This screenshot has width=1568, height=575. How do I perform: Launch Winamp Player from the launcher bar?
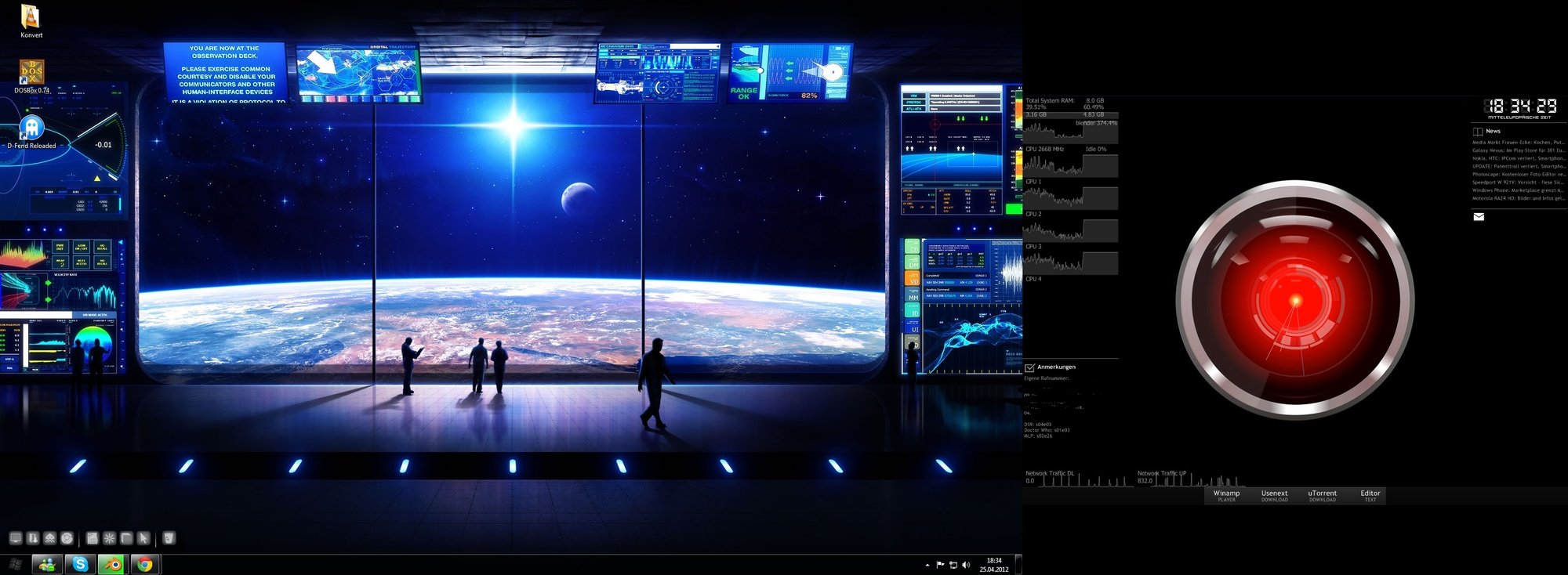[x=1226, y=495]
